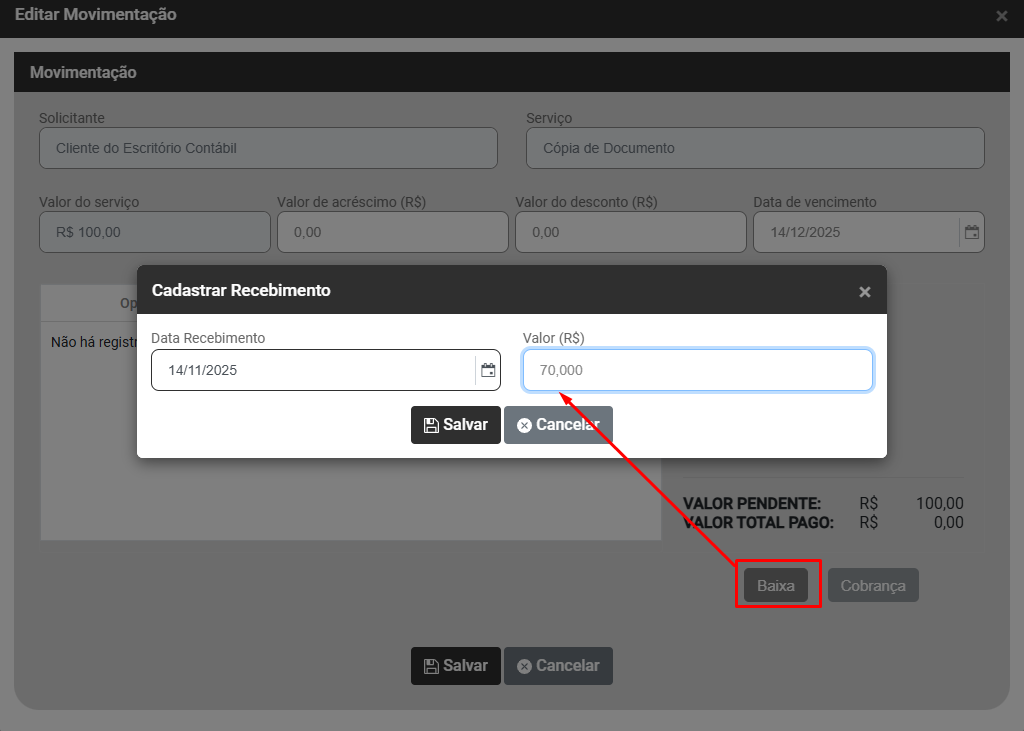The image size is (1024, 731).
Task: Open the Data de vencimento calendar picker
Action: [971, 232]
